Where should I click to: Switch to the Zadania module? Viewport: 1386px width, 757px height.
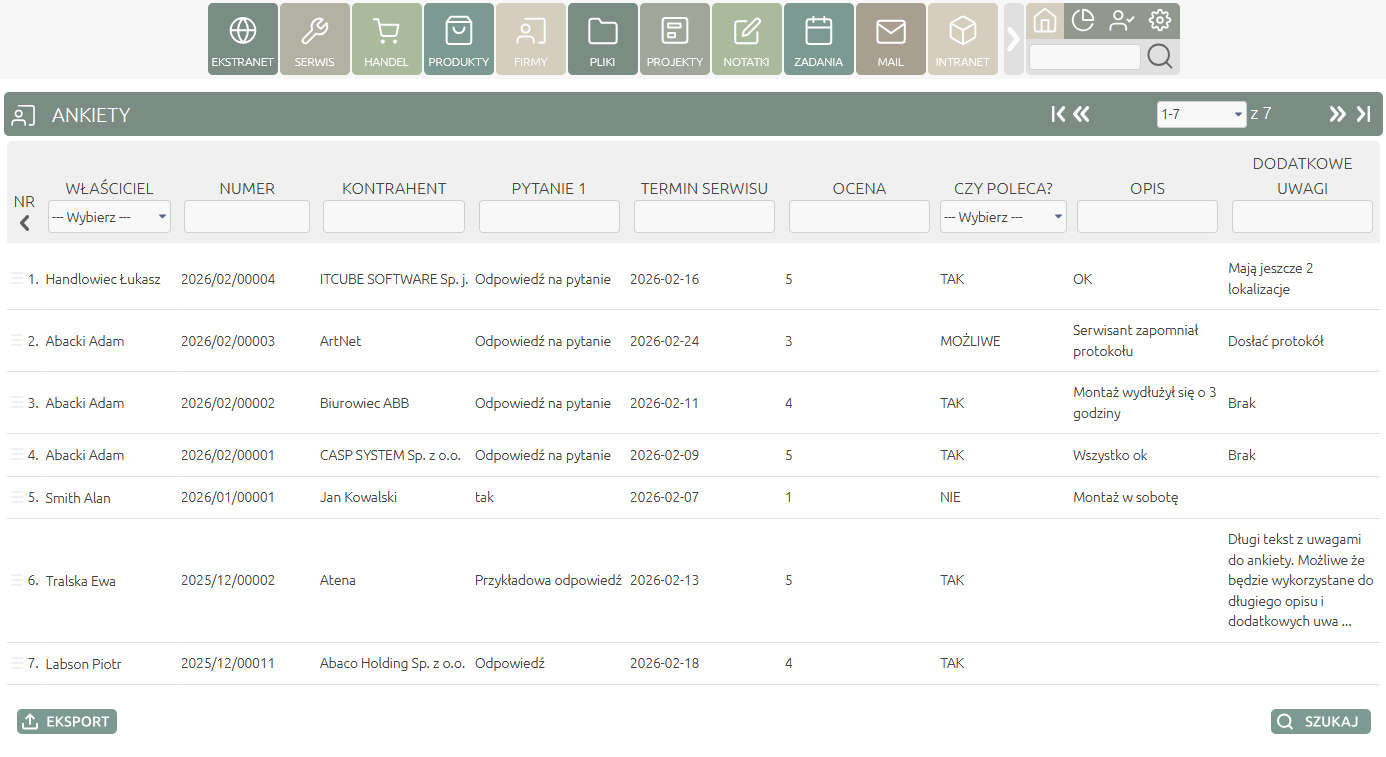(x=819, y=39)
